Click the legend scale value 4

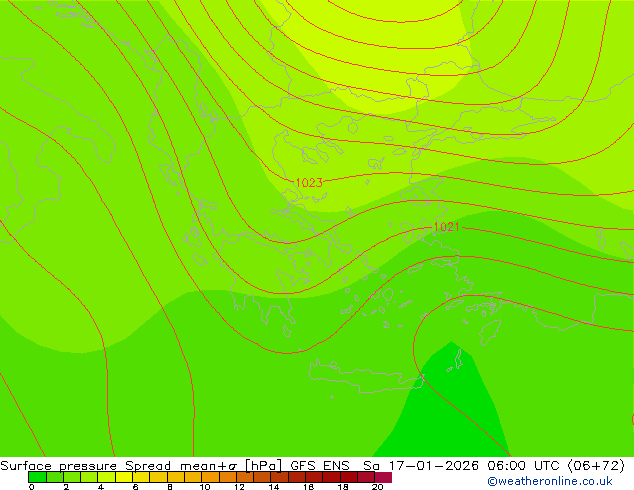pyautogui.click(x=101, y=487)
